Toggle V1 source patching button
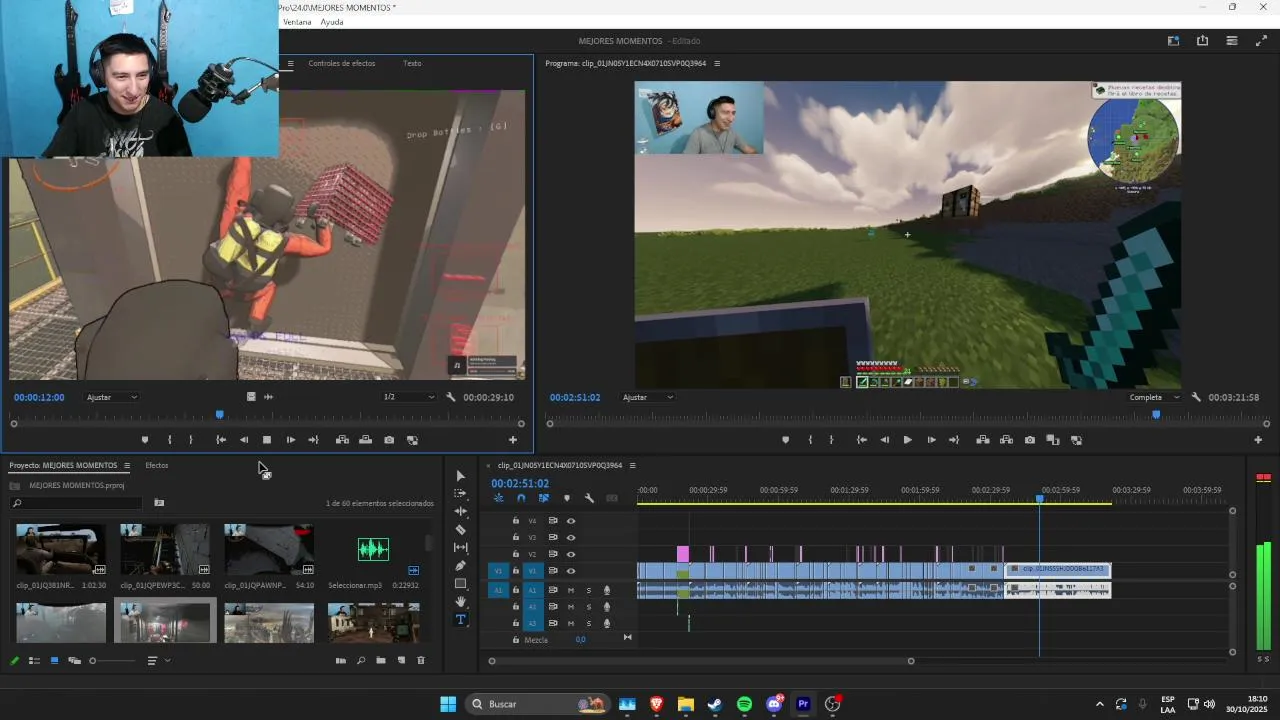 pyautogui.click(x=499, y=571)
